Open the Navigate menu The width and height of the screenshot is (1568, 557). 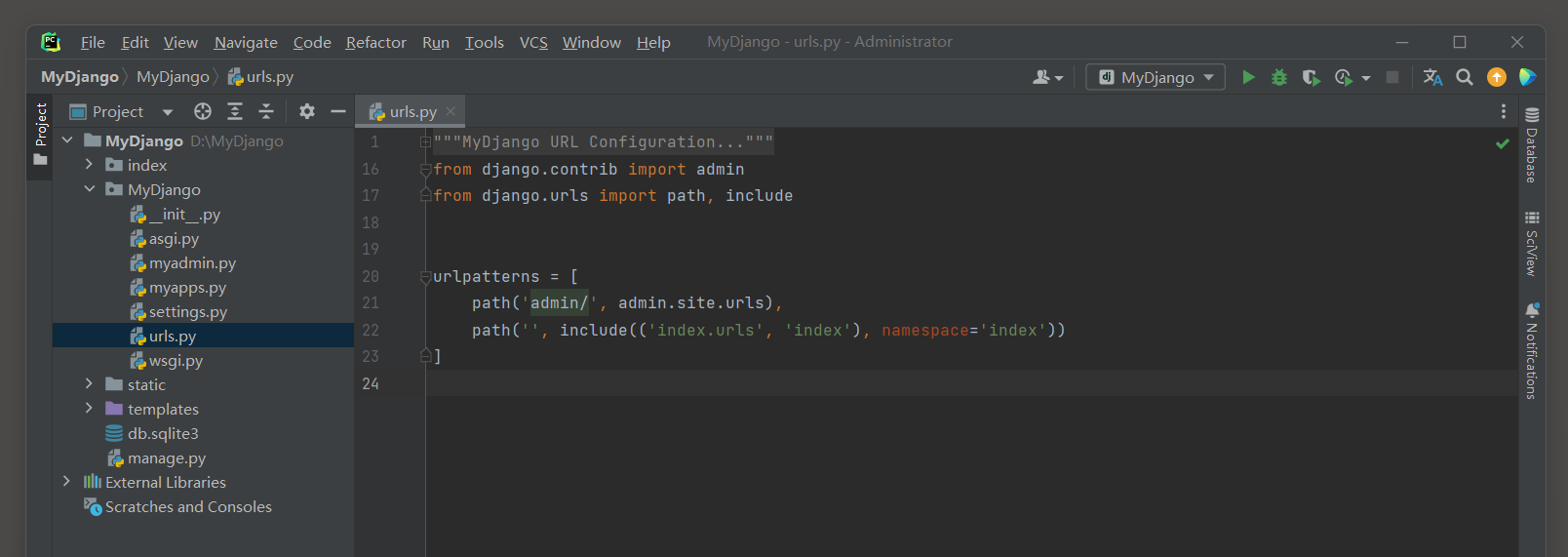point(246,42)
